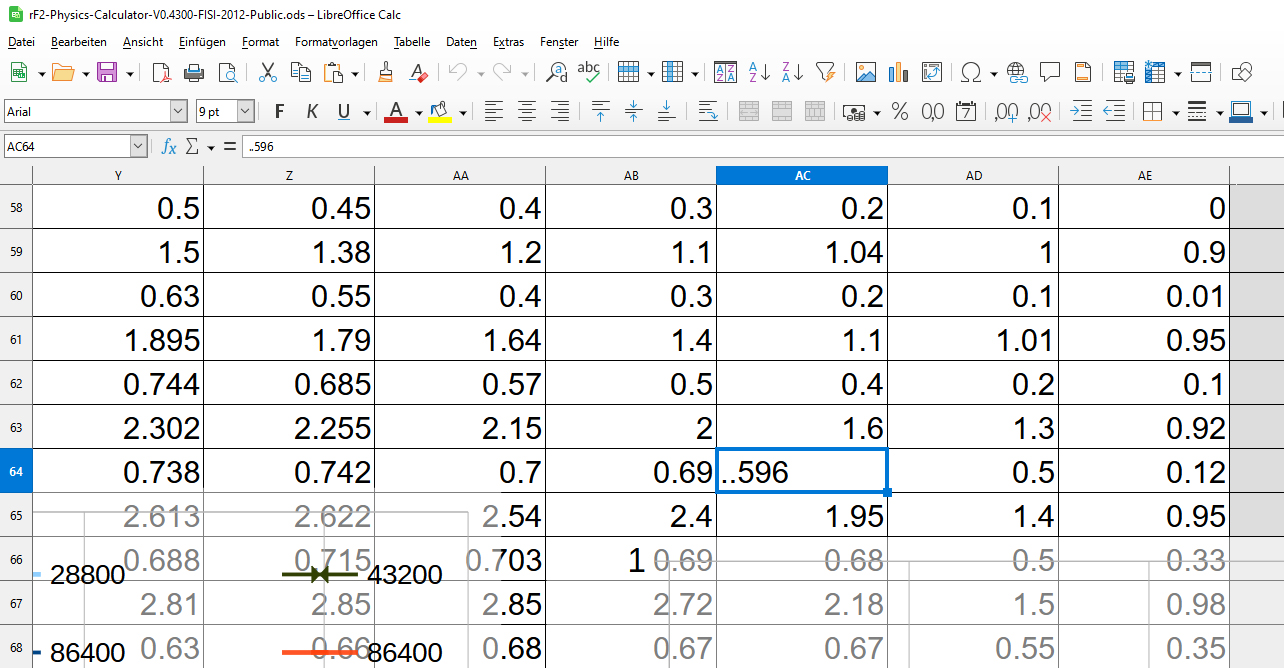Click the Print icon
The image size is (1284, 668).
coord(195,72)
